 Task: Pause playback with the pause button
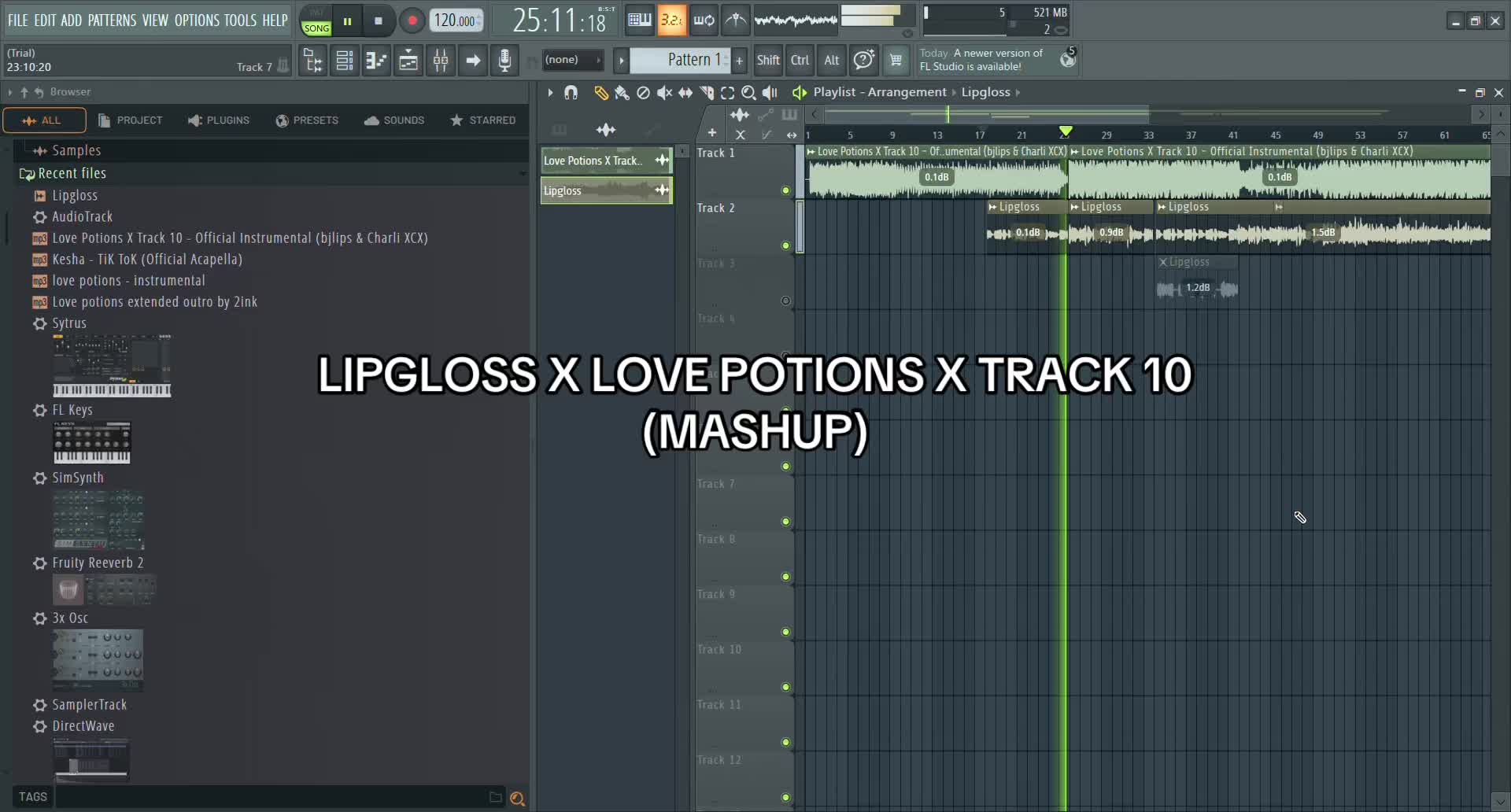coord(347,21)
